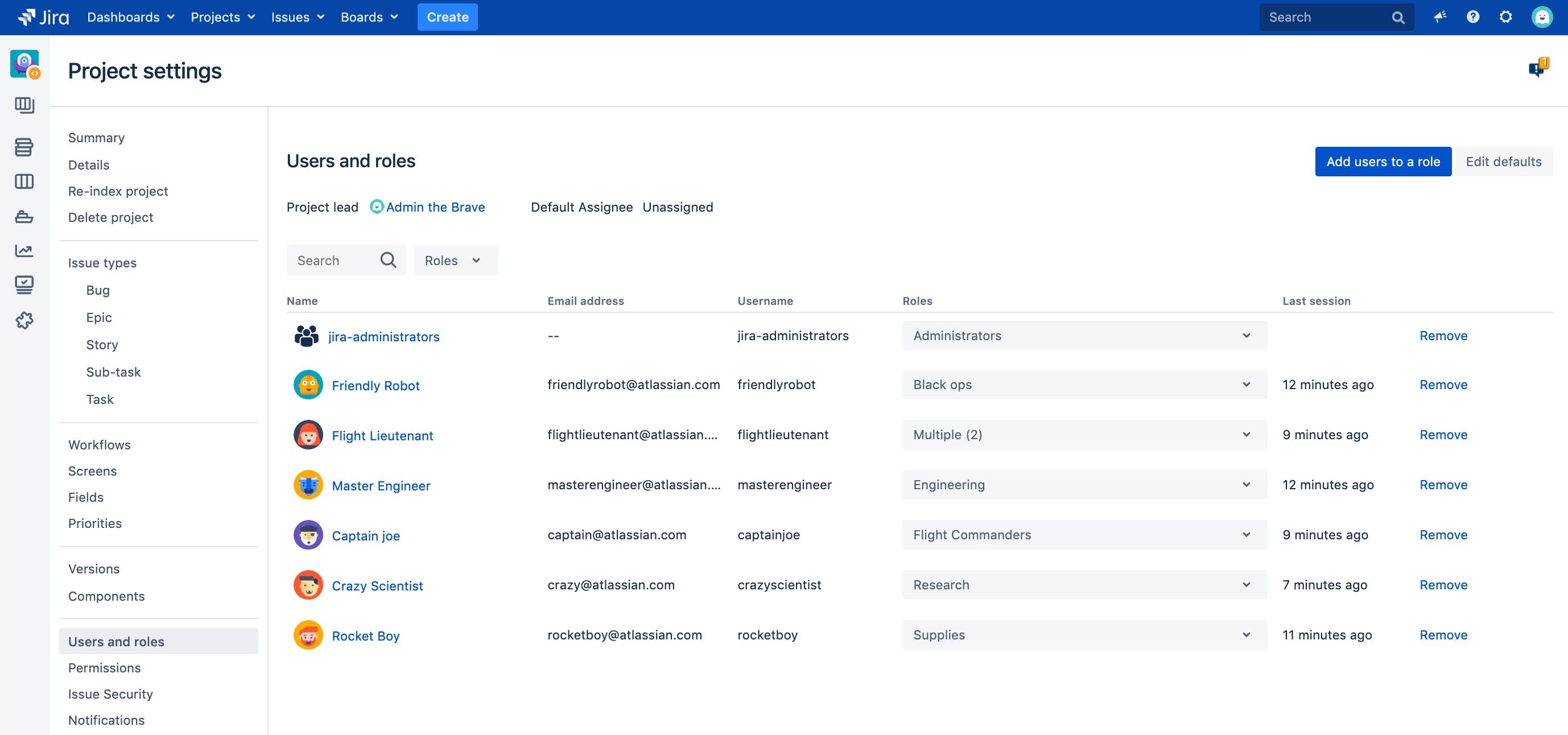Open the Screens settings page

[93, 470]
